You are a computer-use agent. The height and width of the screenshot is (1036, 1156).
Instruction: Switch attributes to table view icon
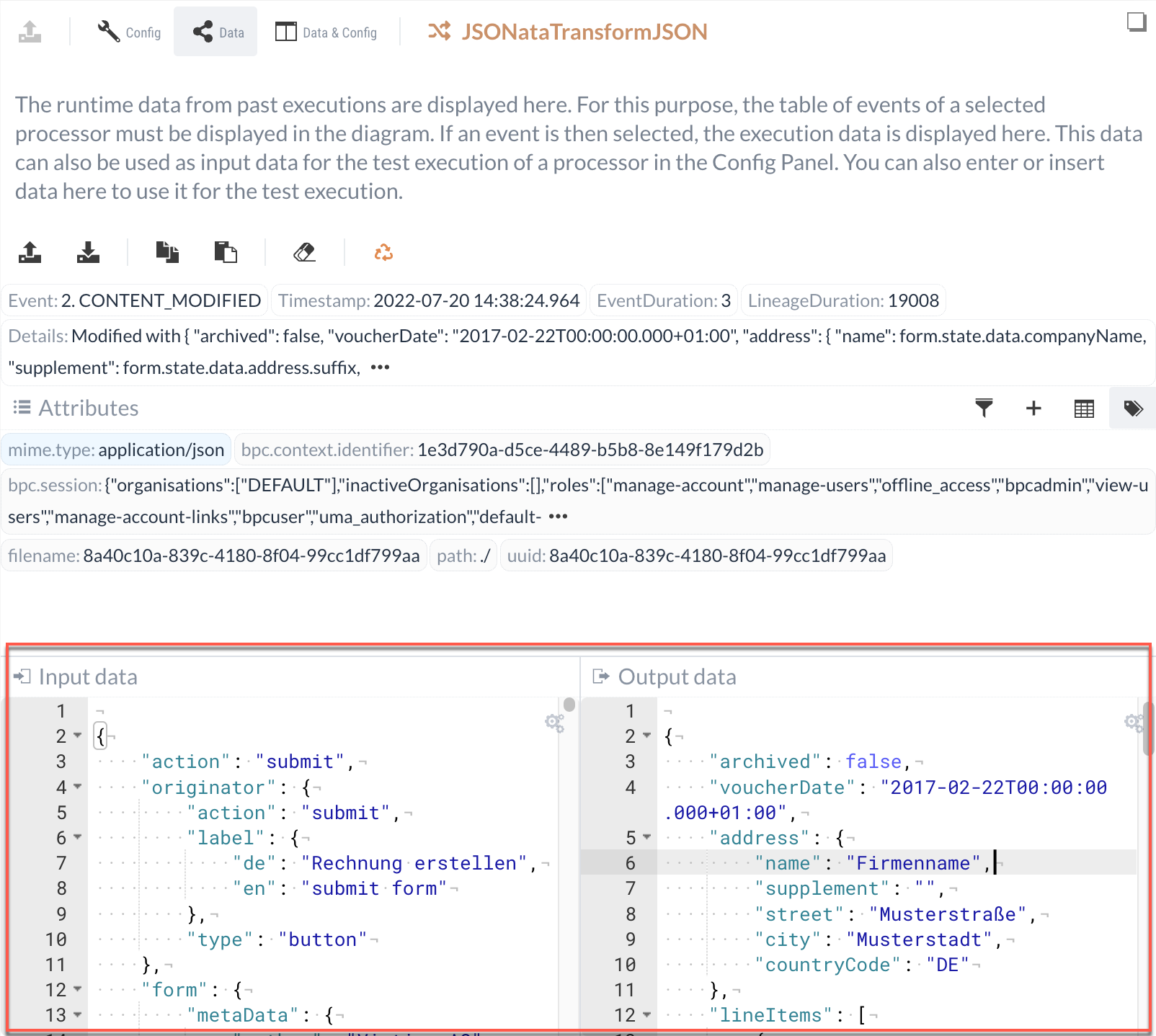point(1084,408)
